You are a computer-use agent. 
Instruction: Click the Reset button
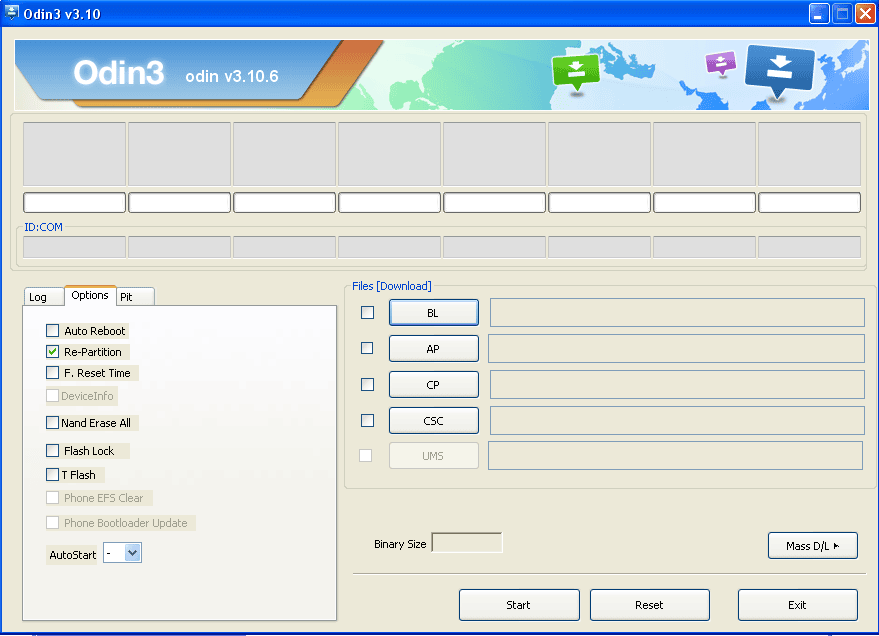click(x=649, y=605)
